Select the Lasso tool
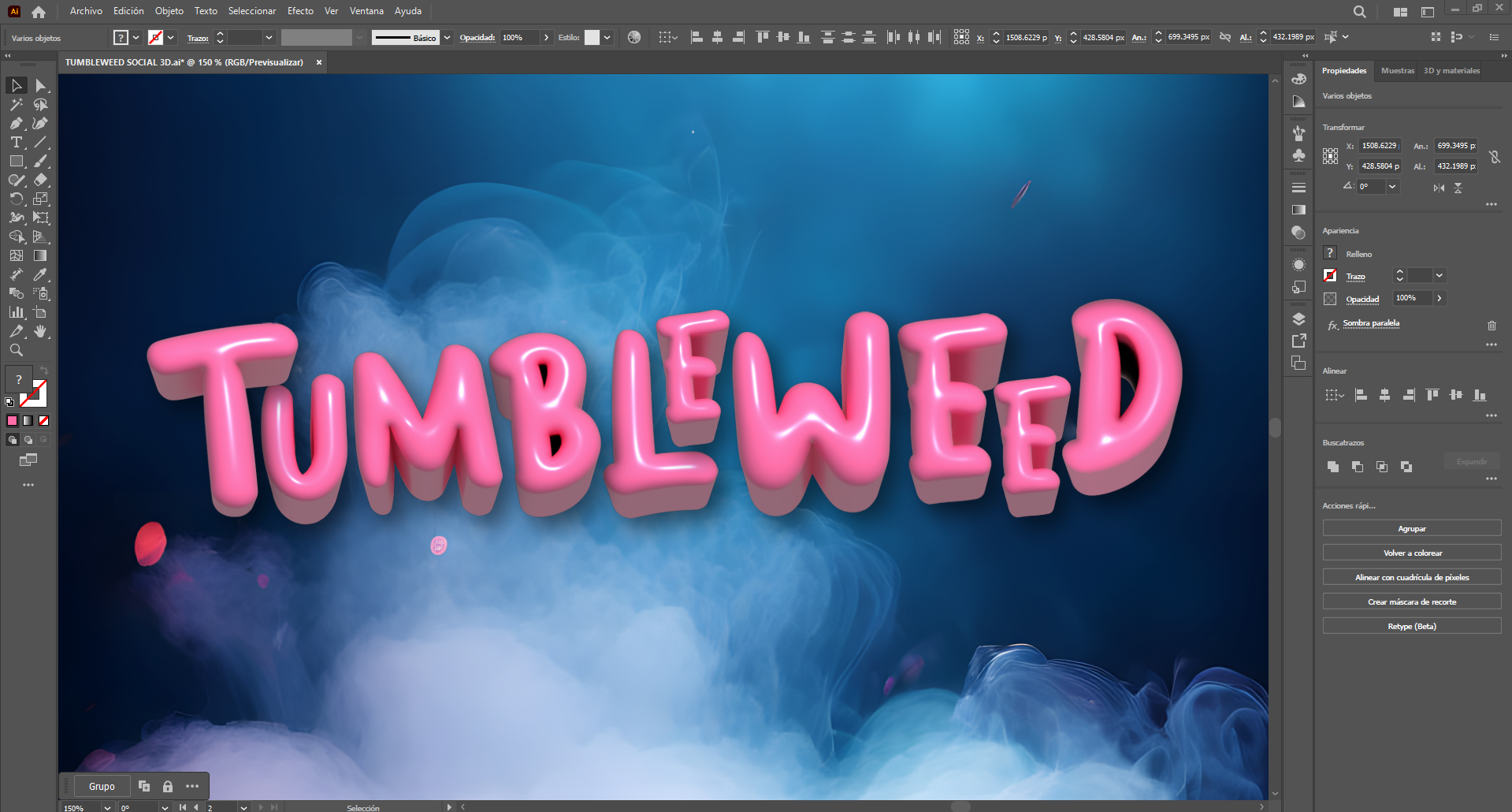The width and height of the screenshot is (1512, 812). (x=41, y=104)
